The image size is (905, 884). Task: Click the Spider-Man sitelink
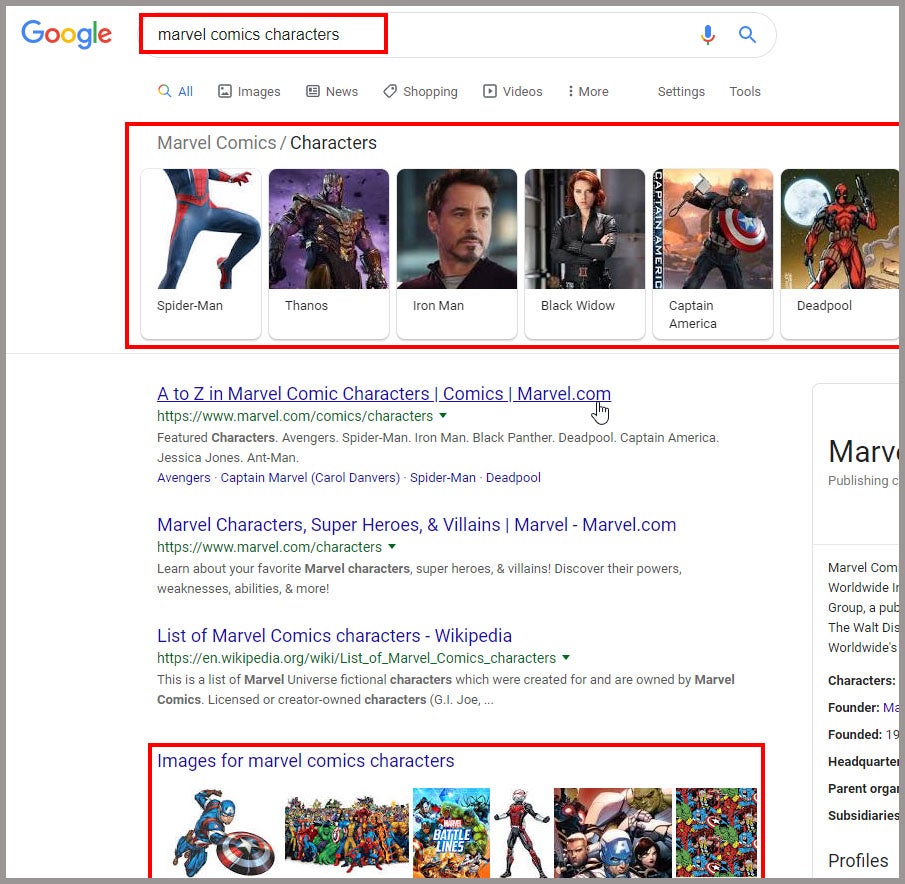point(443,477)
